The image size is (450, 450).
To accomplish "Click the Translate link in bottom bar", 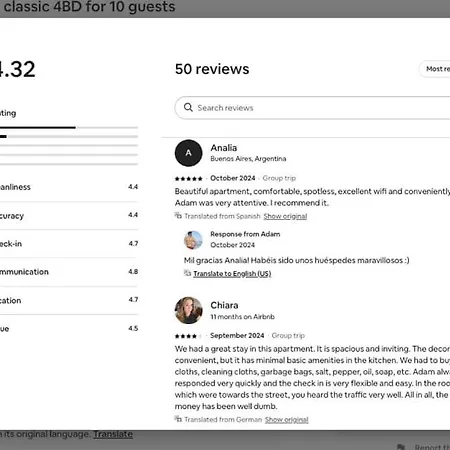I will pos(113,434).
